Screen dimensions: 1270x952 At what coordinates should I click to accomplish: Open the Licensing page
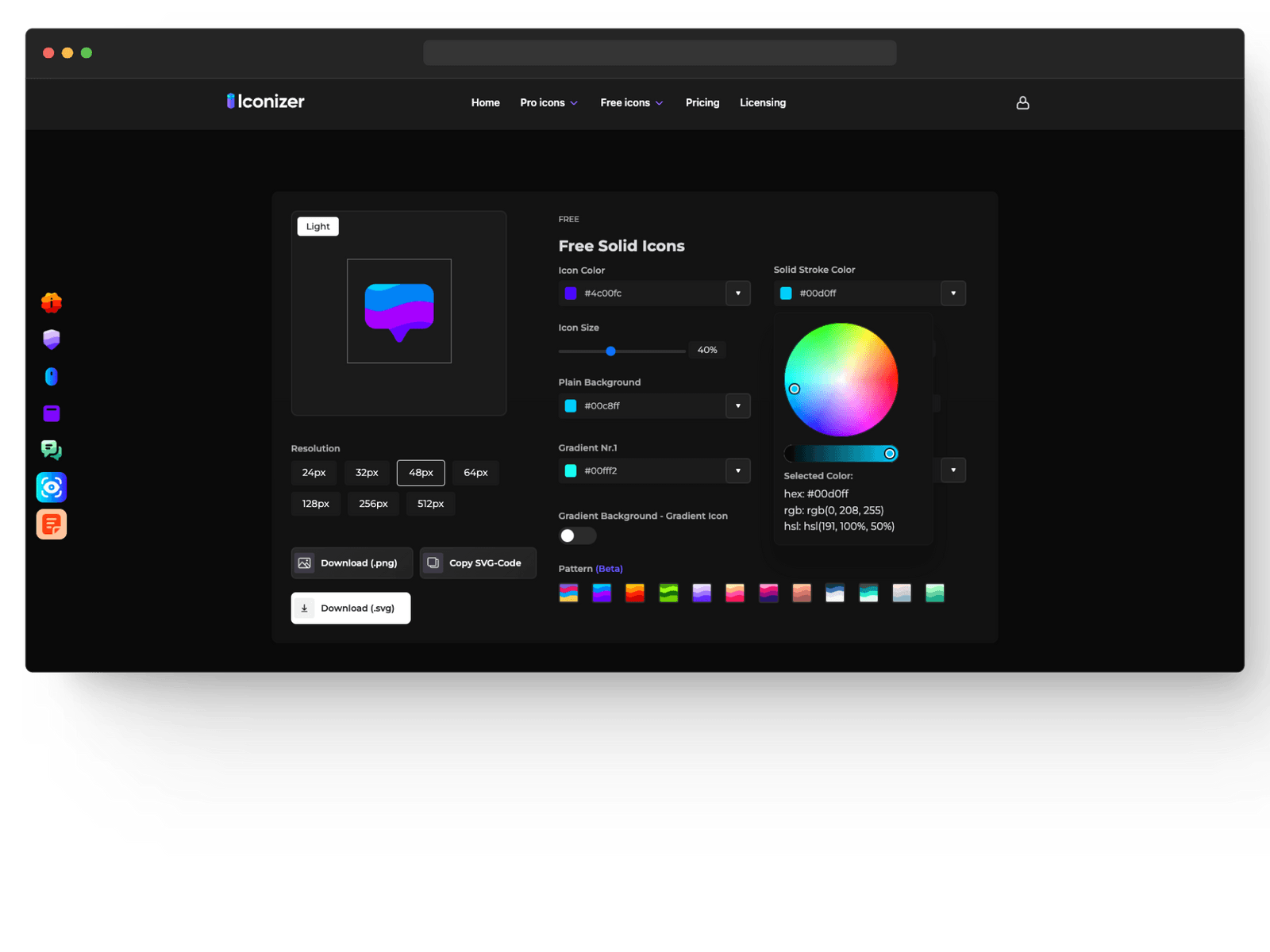tap(762, 102)
